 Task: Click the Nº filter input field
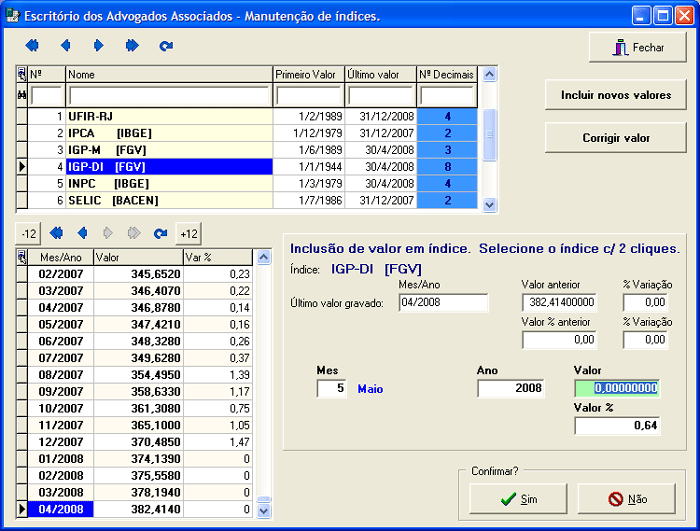46,96
